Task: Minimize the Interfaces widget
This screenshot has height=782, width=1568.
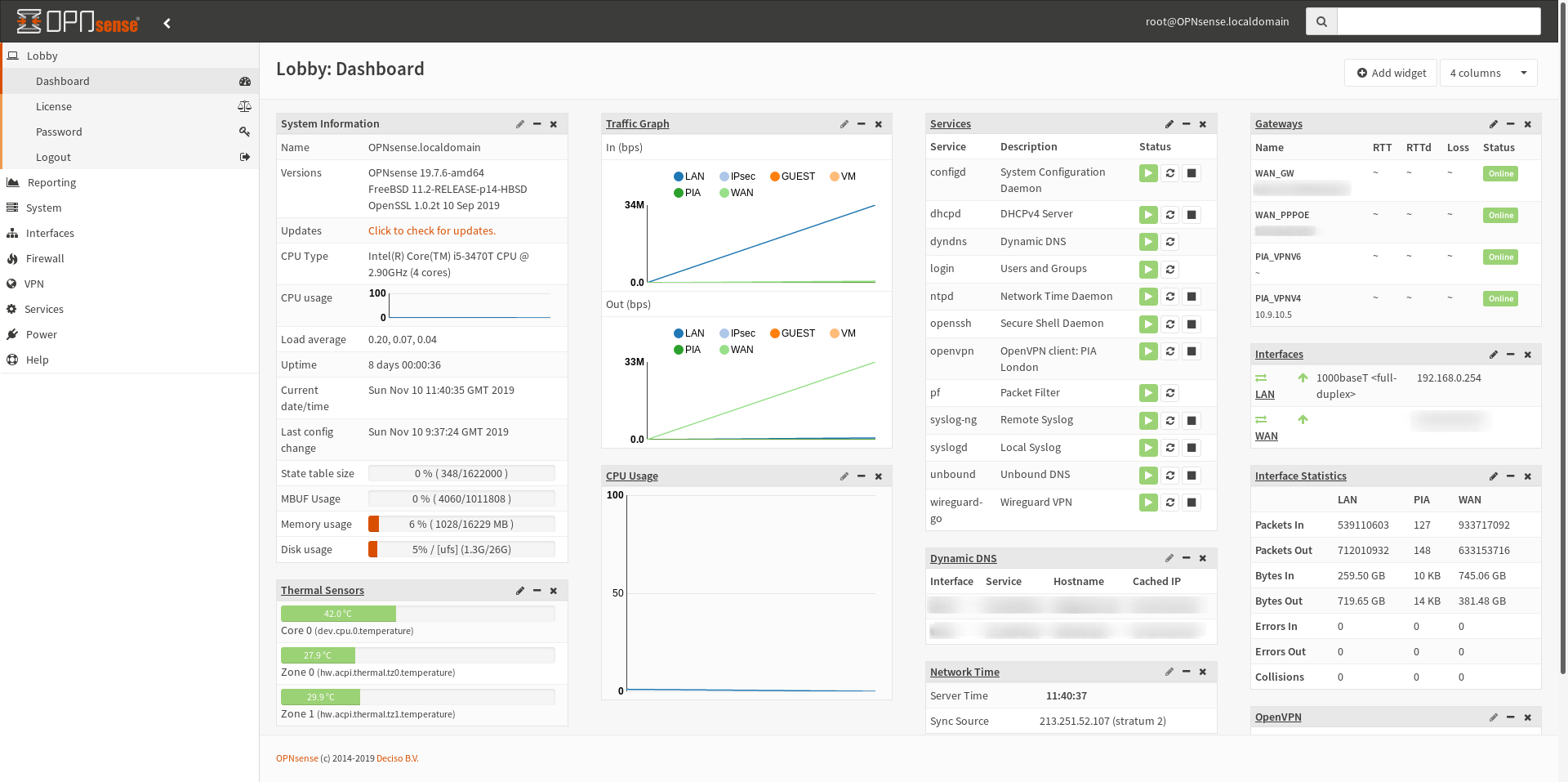Action: 1511,355
